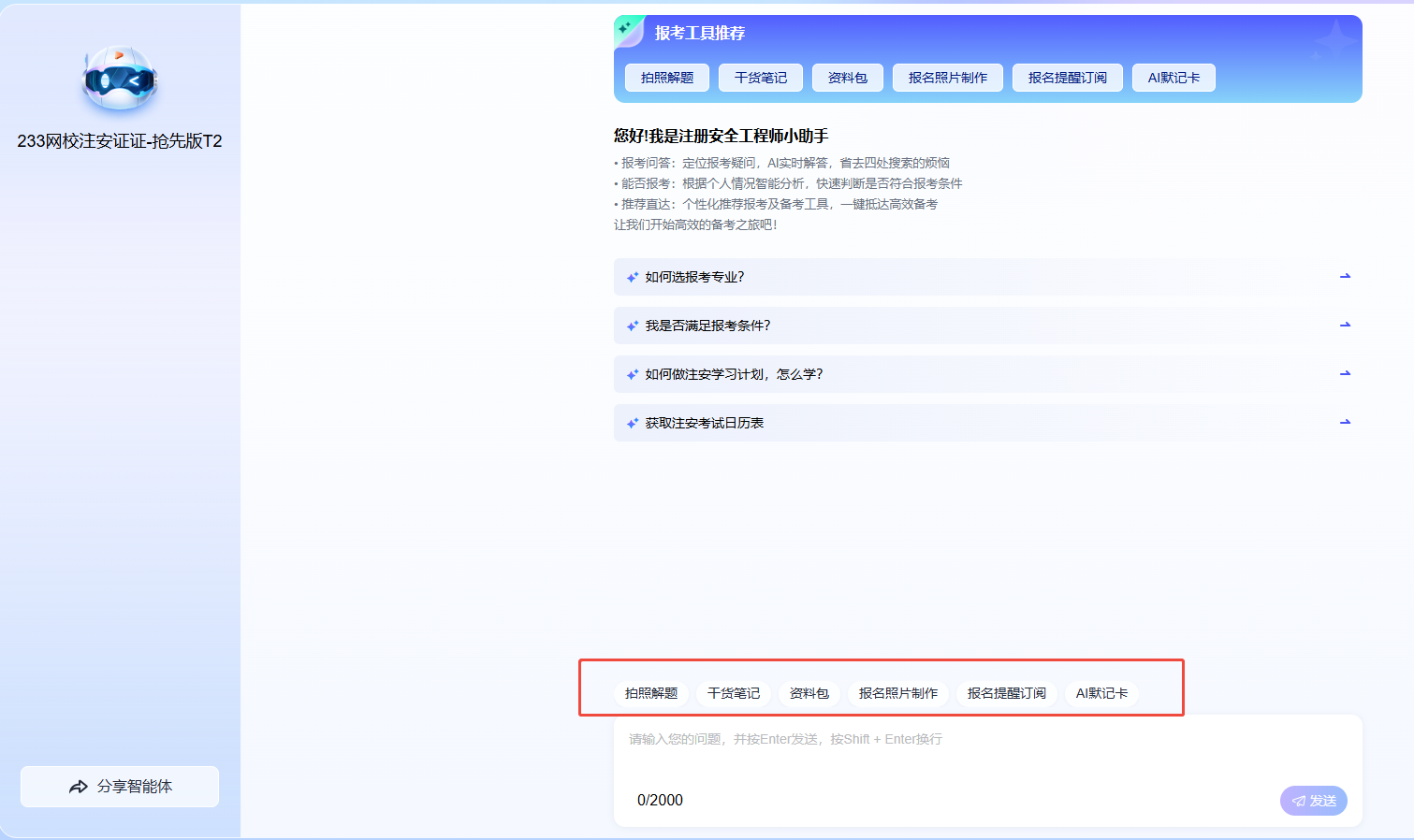The height and width of the screenshot is (840, 1414).
Task: Choose 我是否满足报考条件 suggested question
Action: point(707,326)
